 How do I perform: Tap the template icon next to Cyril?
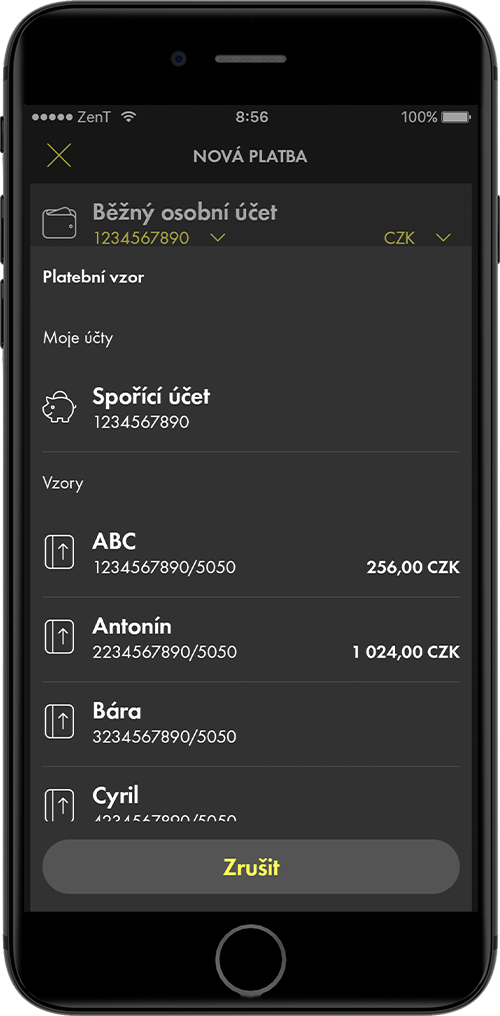tap(59, 803)
